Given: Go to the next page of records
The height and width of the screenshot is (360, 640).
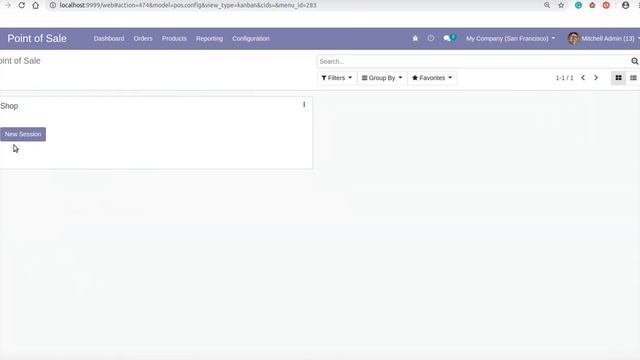Looking at the screenshot, I should coord(596,78).
